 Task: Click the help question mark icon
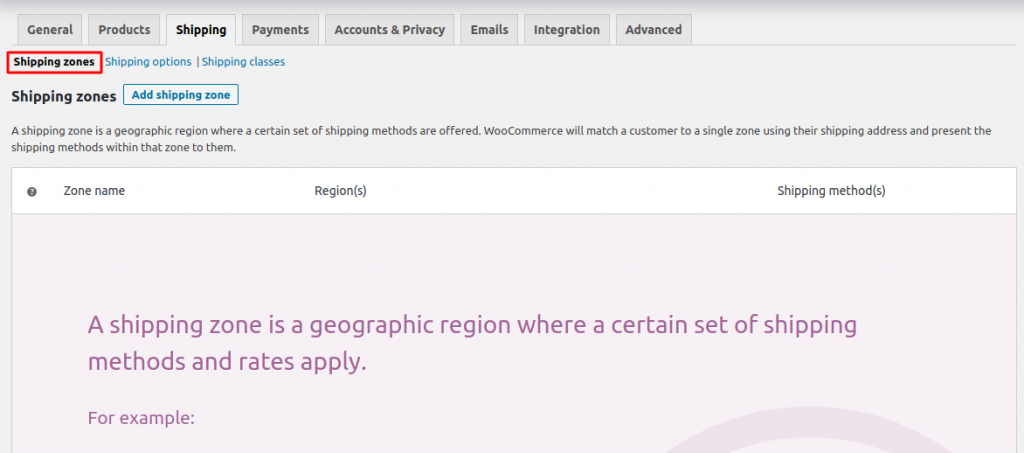pyautogui.click(x=32, y=191)
